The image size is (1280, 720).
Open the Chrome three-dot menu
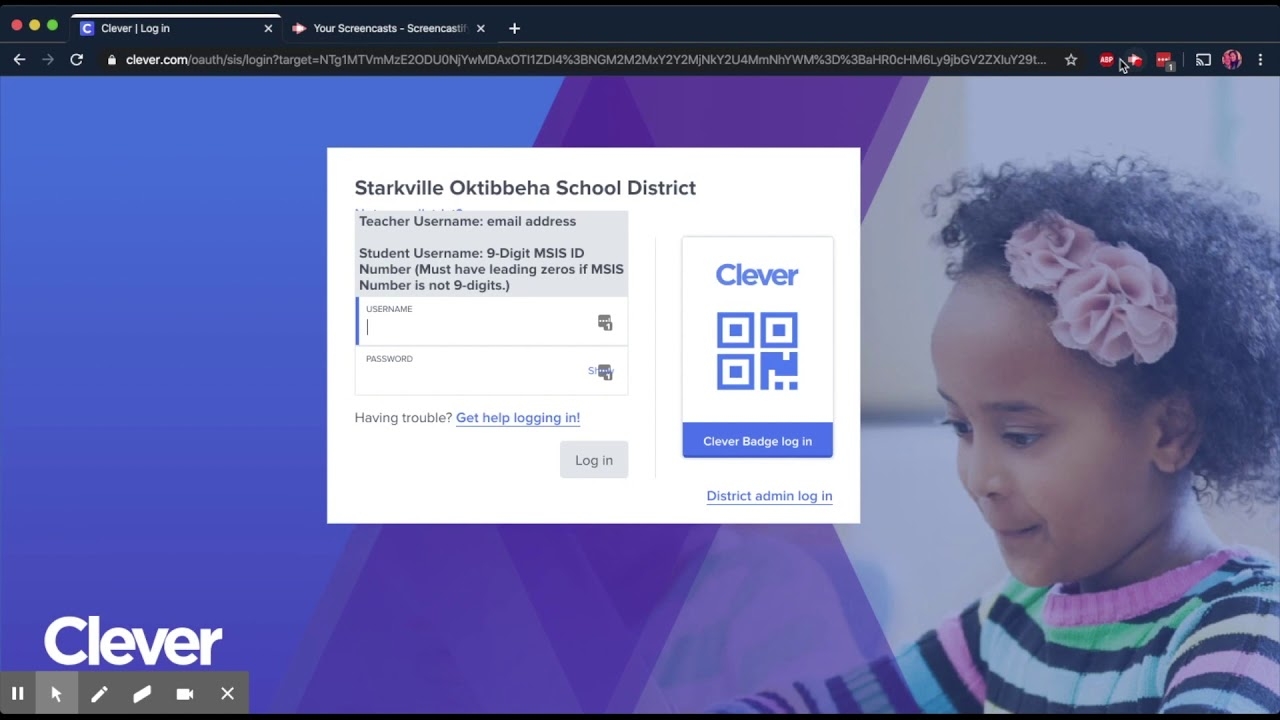[x=1260, y=60]
